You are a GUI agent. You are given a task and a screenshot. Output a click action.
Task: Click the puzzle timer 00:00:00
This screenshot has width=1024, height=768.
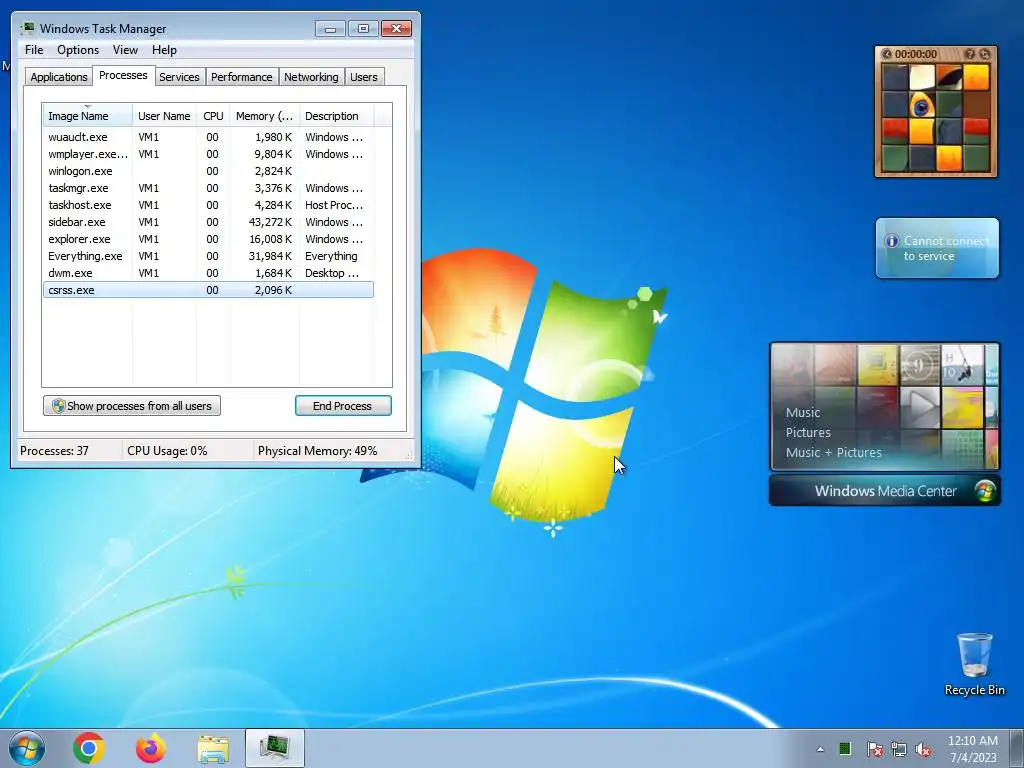[916, 54]
